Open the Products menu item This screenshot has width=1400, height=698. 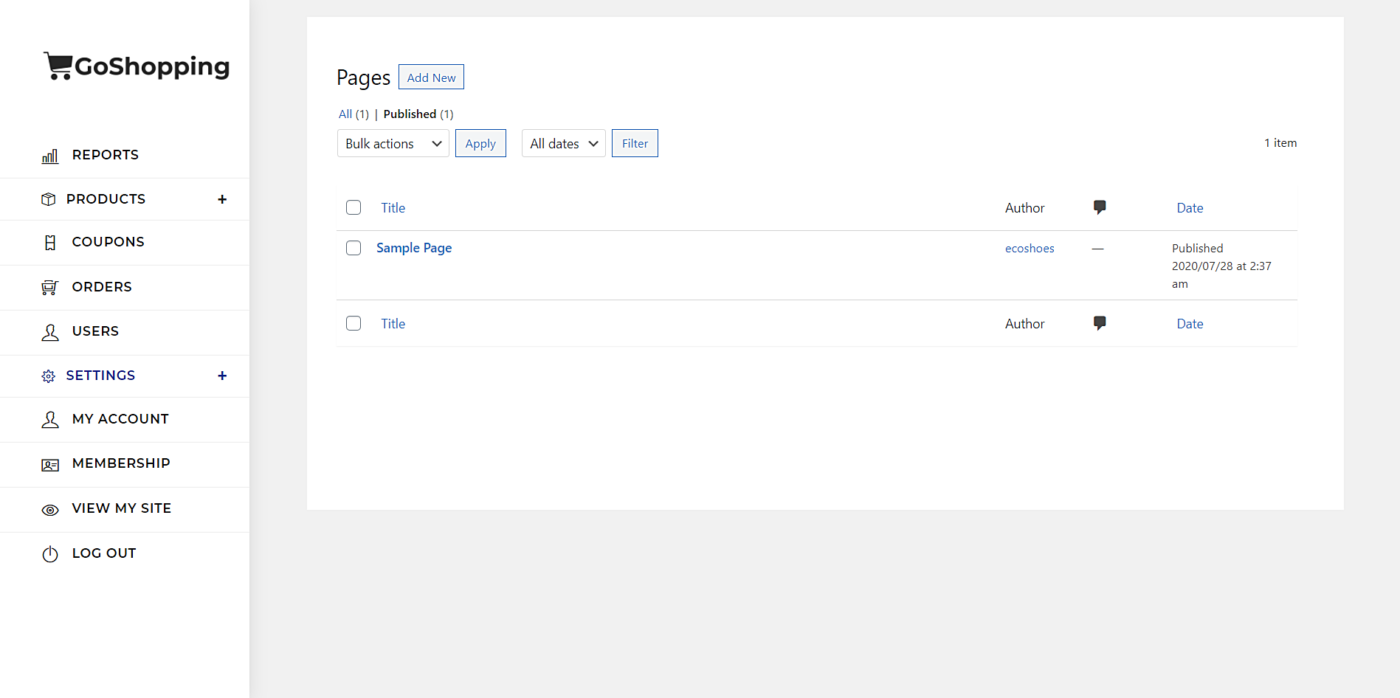click(106, 199)
